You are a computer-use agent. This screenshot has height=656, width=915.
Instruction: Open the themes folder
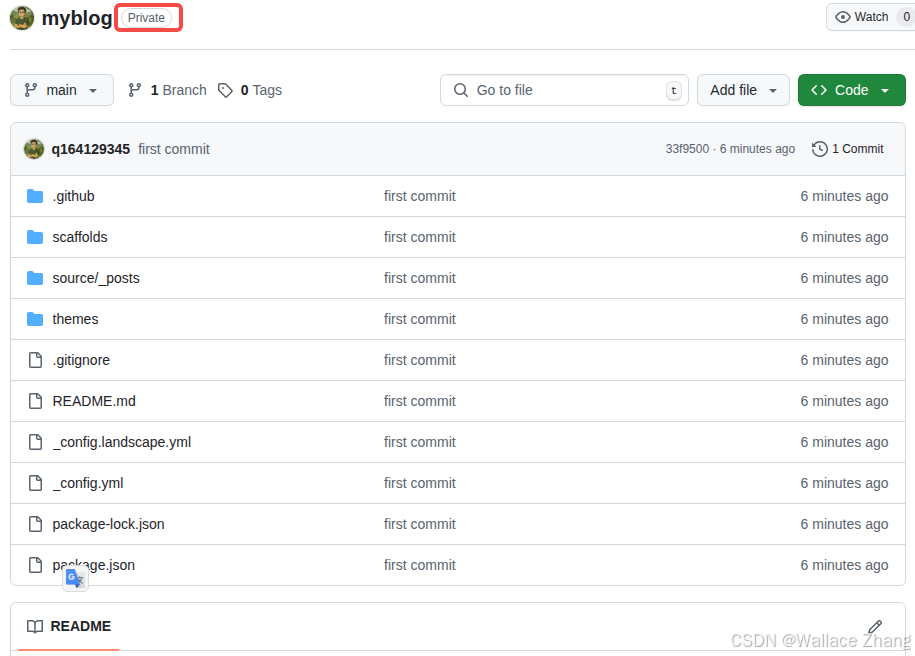[x=75, y=319]
